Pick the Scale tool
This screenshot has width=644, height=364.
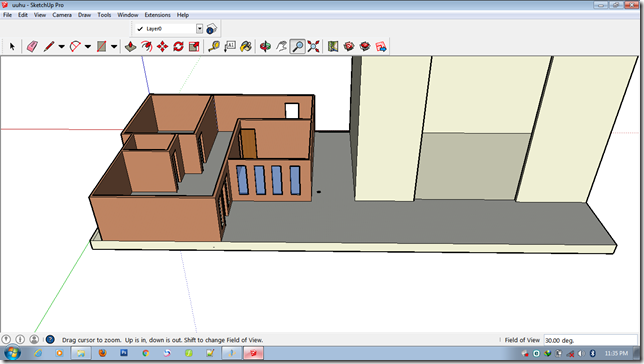click(x=194, y=46)
